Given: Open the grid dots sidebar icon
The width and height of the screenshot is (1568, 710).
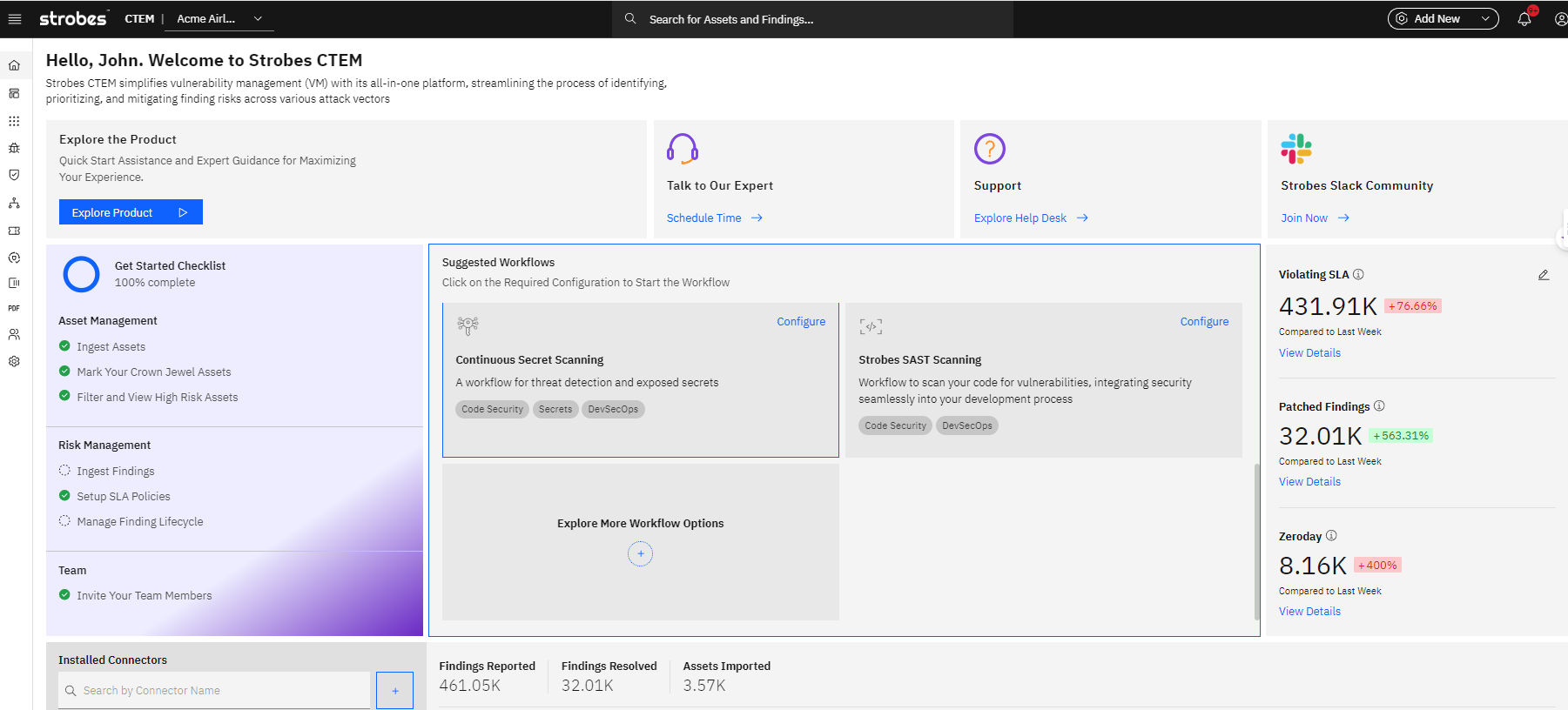Looking at the screenshot, I should [14, 121].
